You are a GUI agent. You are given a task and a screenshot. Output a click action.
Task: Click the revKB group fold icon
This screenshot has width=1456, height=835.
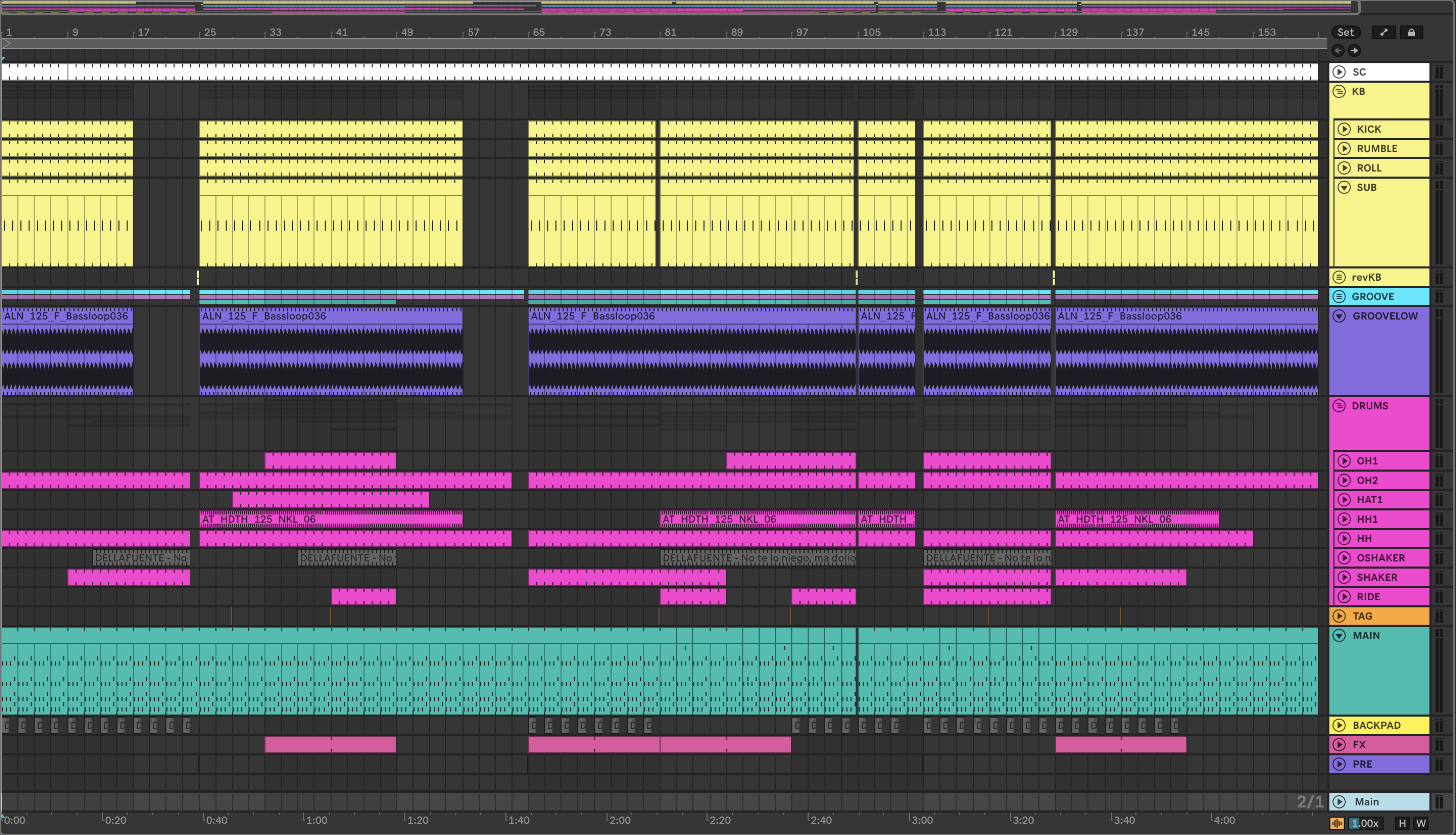pyautogui.click(x=1339, y=277)
